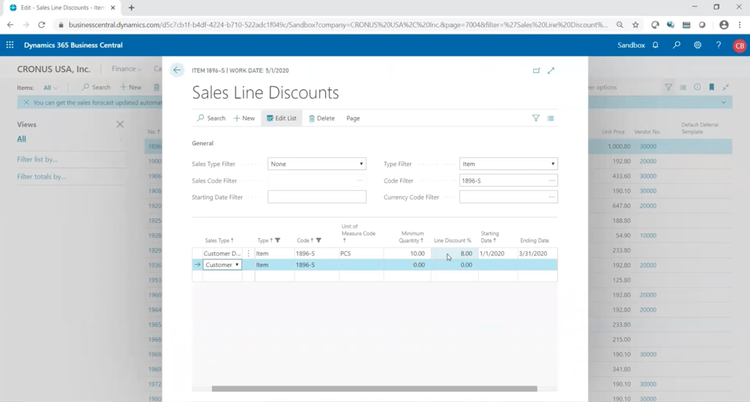Click Filter list by...
This screenshot has height=402, width=750.
[37, 159]
